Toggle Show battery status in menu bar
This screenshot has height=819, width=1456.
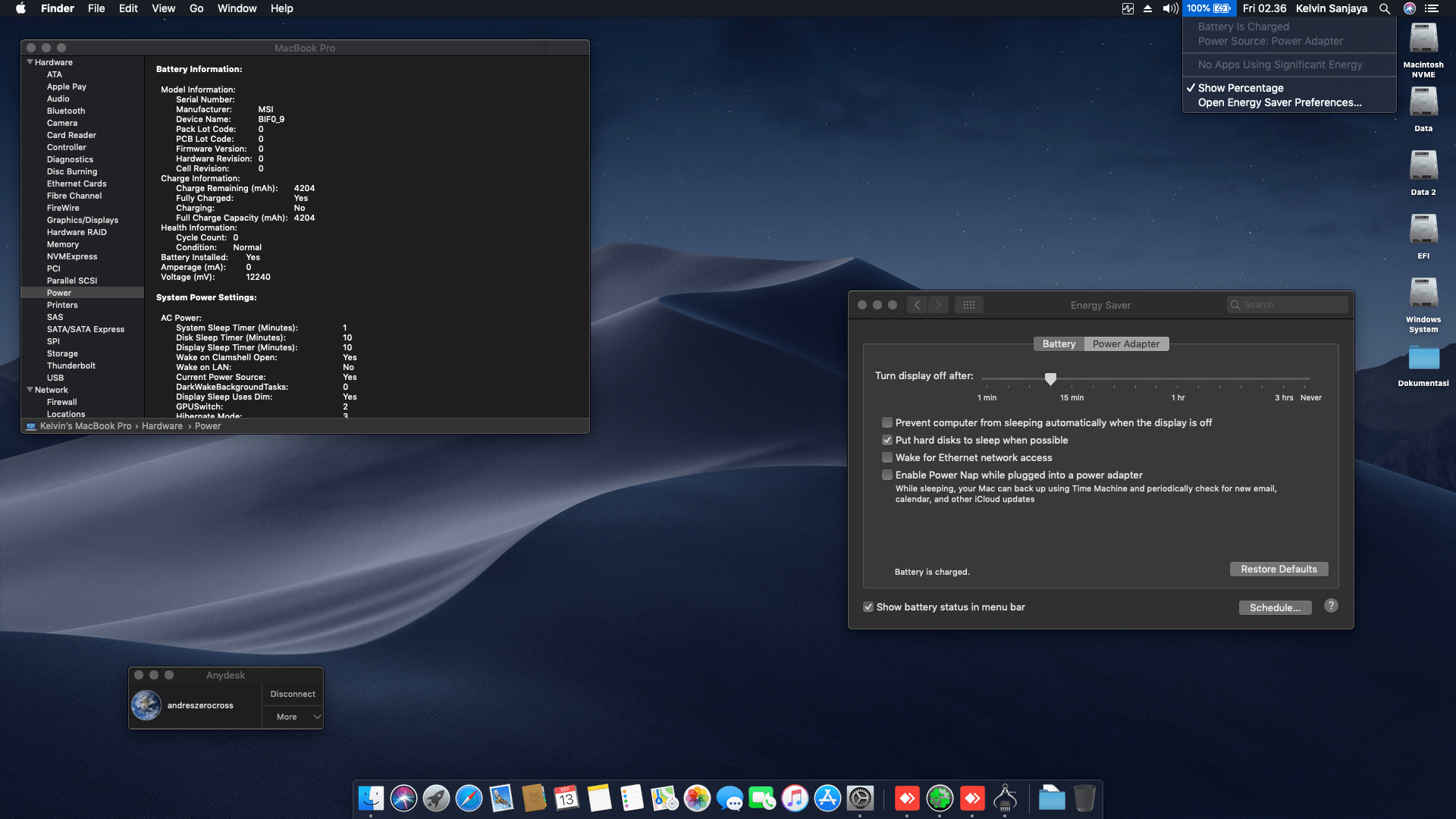[x=868, y=607]
